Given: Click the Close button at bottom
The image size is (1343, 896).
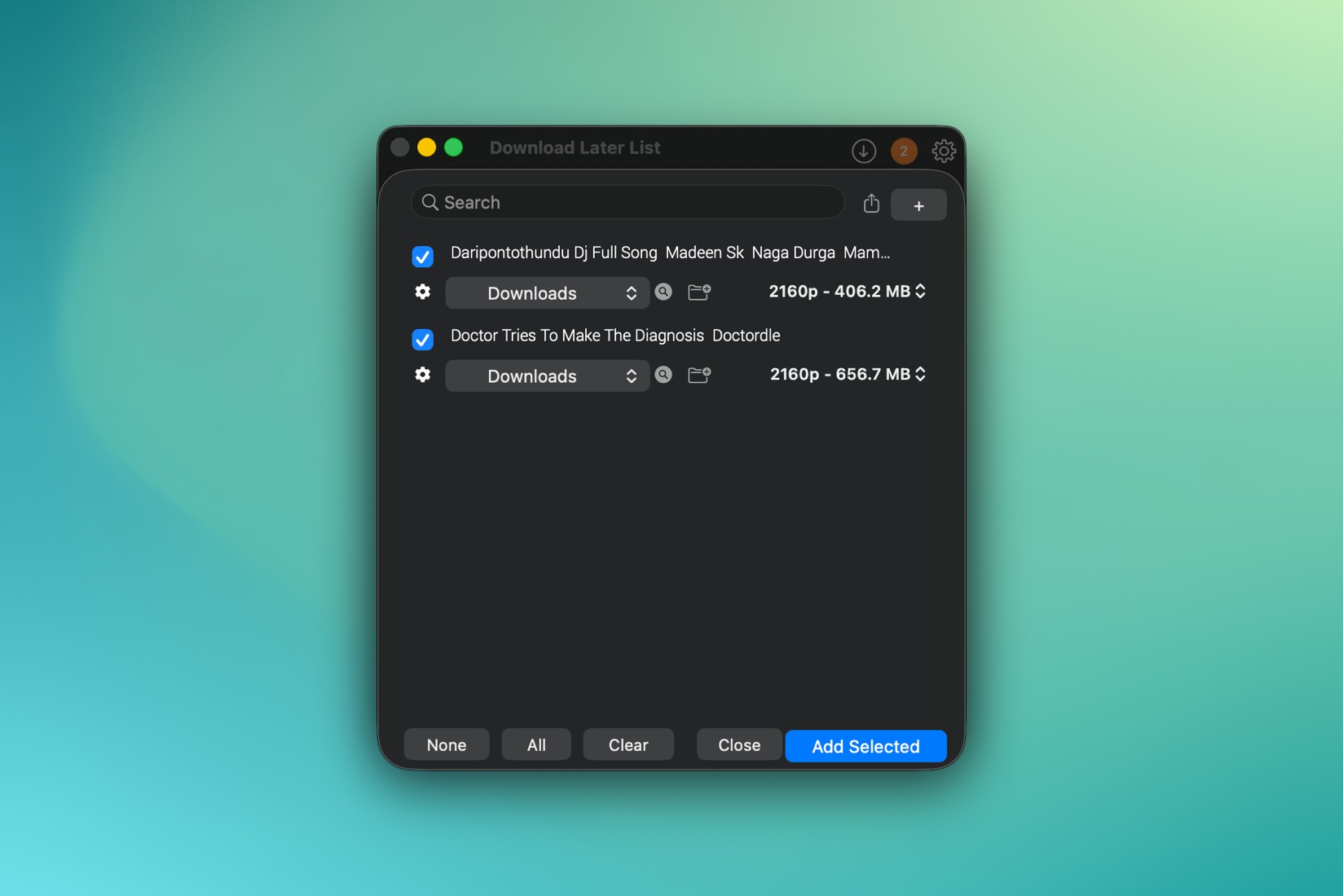Looking at the screenshot, I should pos(739,744).
